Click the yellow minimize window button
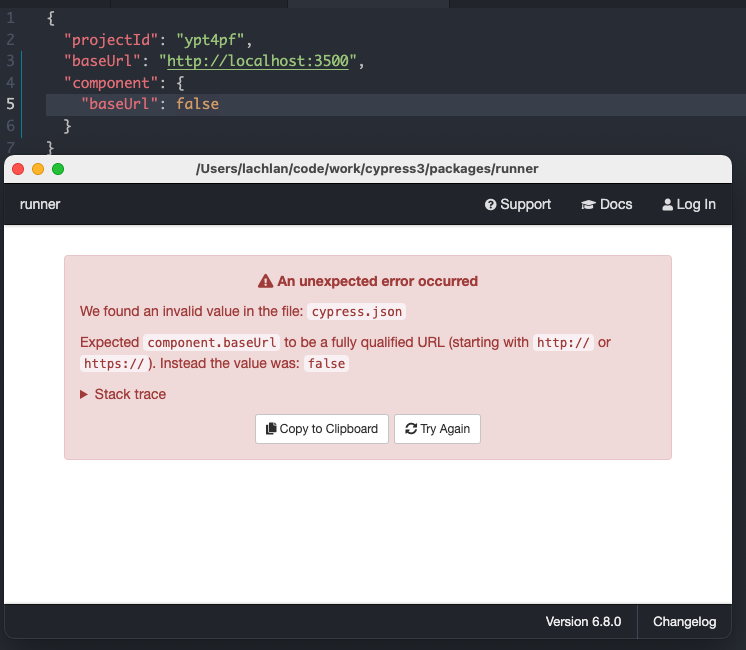Screen dimensions: 746x650 tap(38, 169)
